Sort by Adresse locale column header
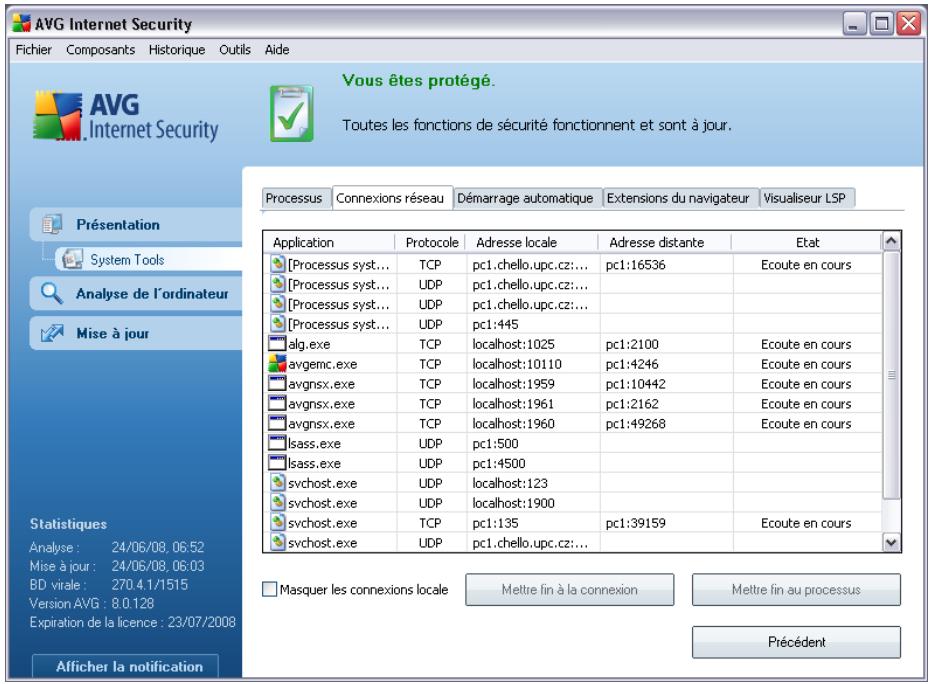 coord(532,242)
